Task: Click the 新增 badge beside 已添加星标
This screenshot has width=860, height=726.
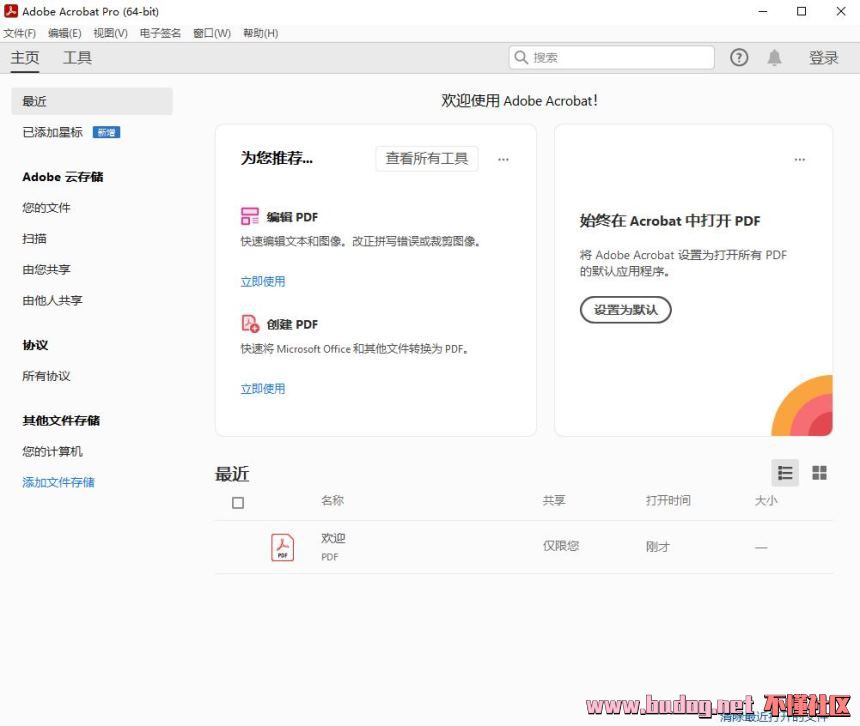Action: [x=106, y=132]
